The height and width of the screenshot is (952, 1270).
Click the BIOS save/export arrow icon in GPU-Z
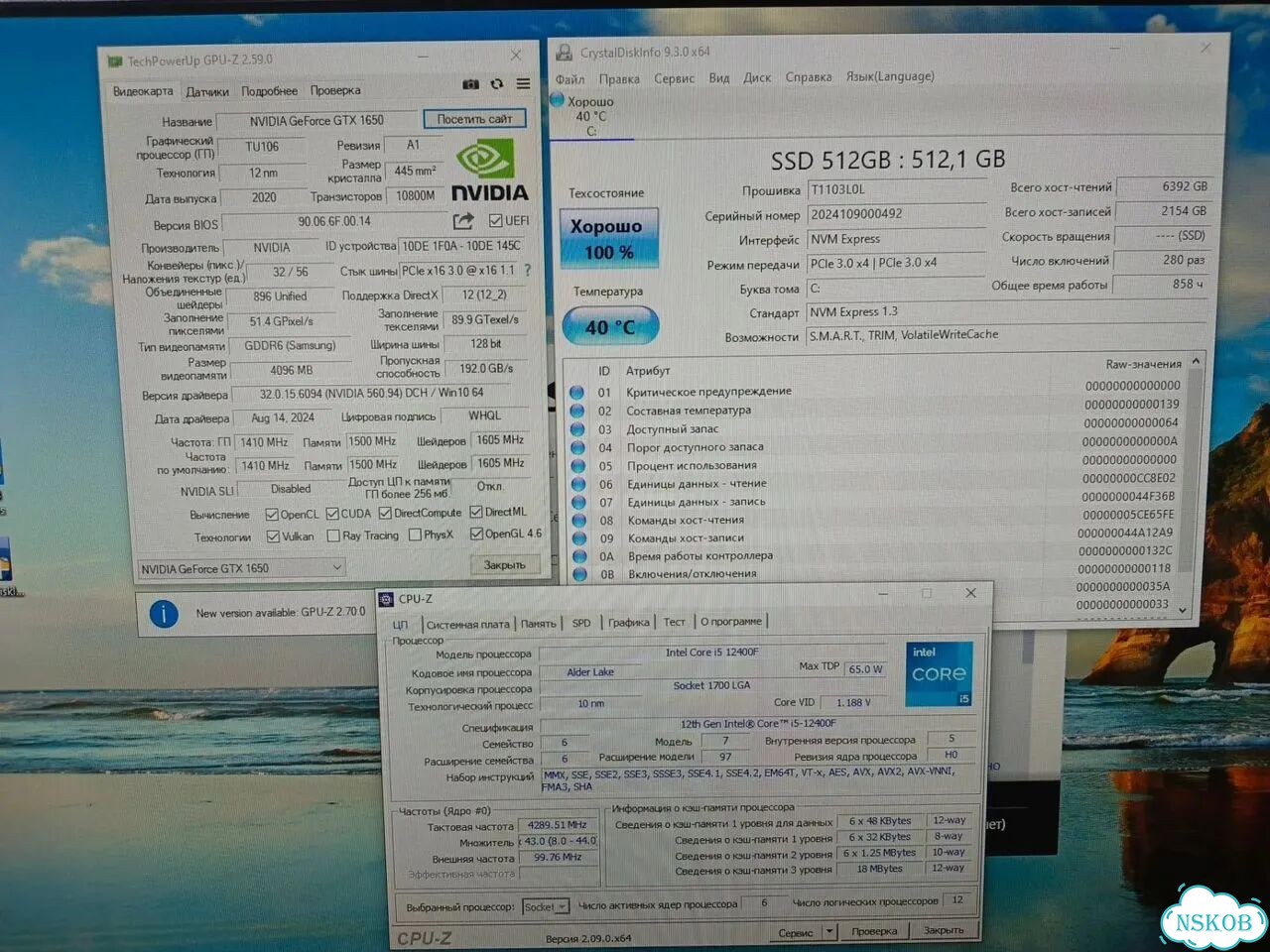pos(463,220)
